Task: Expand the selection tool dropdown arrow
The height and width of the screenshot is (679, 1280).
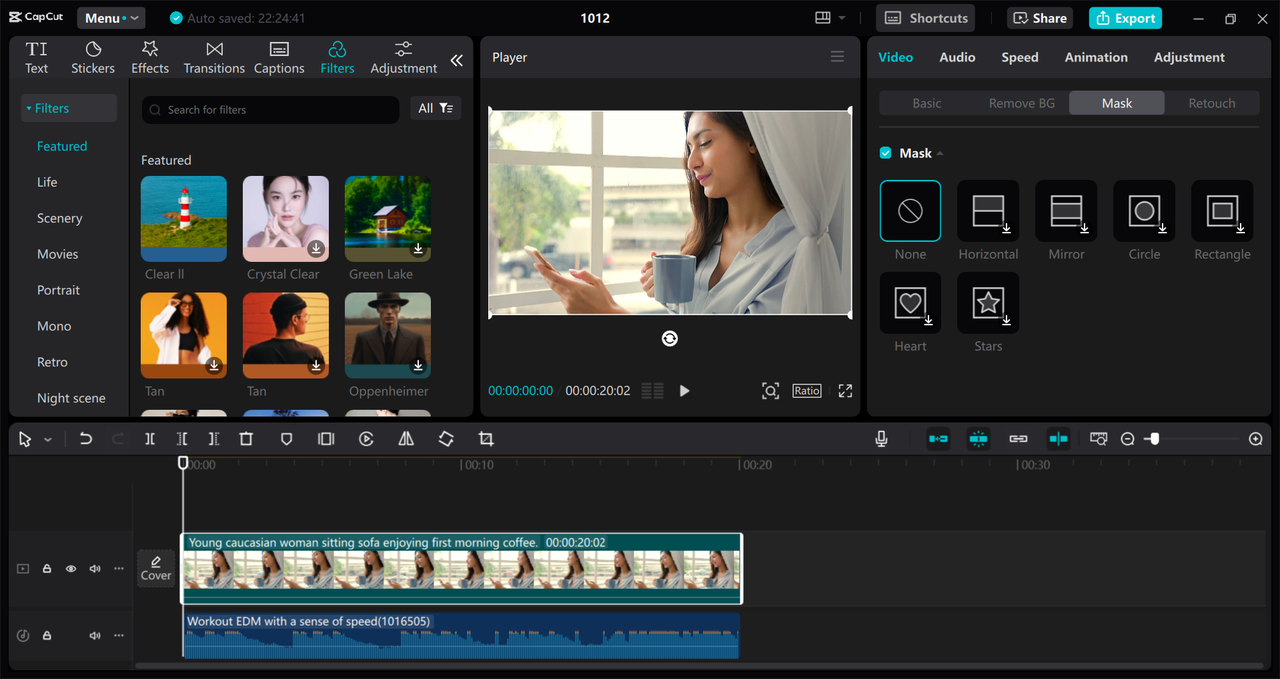Action: (x=47, y=439)
